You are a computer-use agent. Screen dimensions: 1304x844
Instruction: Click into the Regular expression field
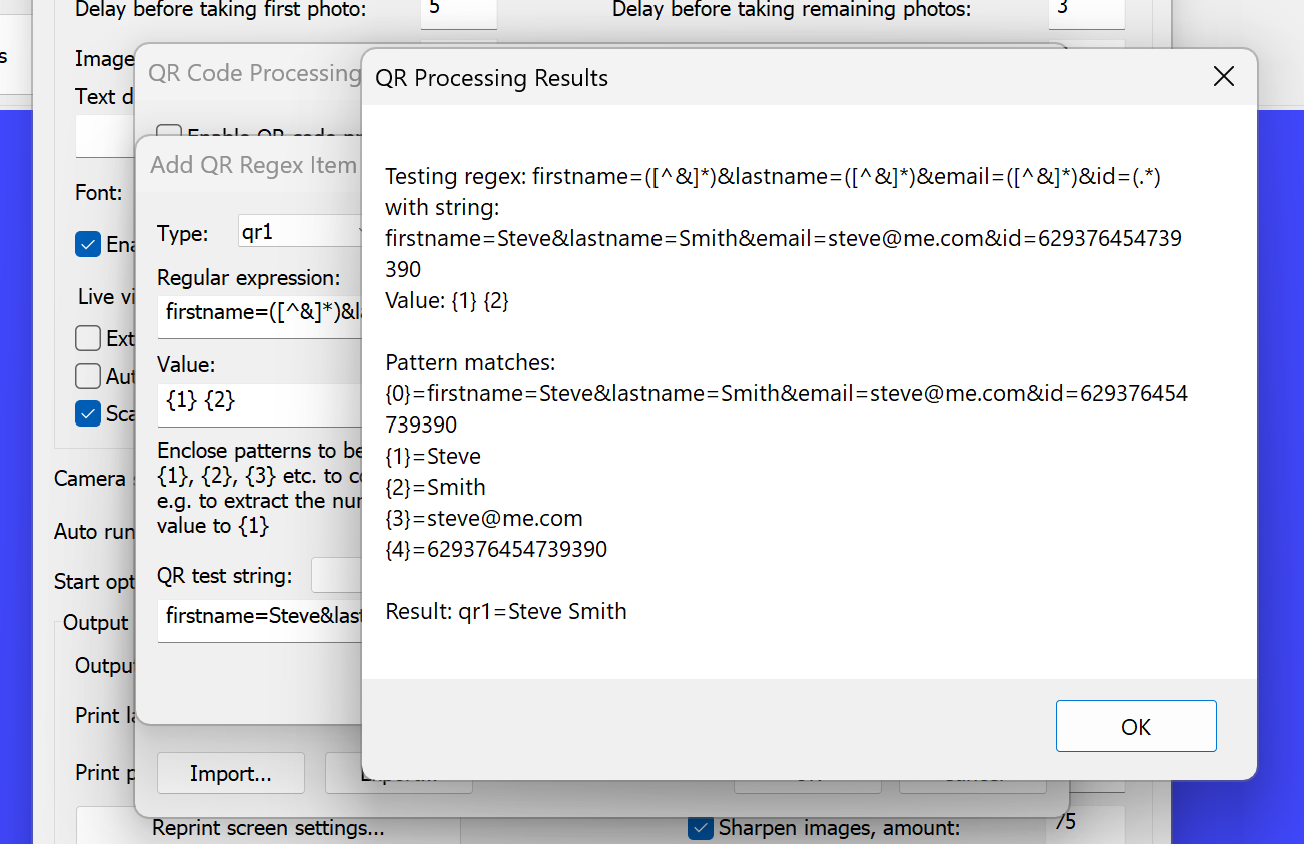click(260, 312)
